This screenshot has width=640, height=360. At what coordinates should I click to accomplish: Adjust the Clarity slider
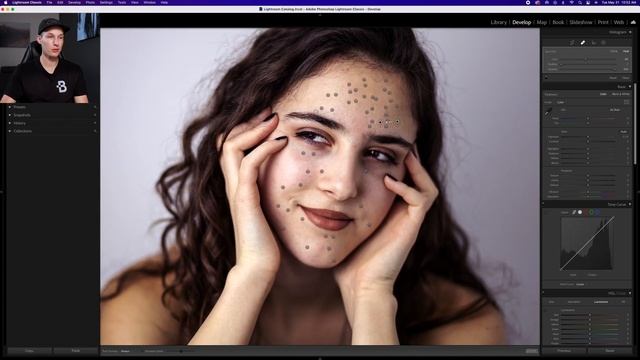coord(589,180)
